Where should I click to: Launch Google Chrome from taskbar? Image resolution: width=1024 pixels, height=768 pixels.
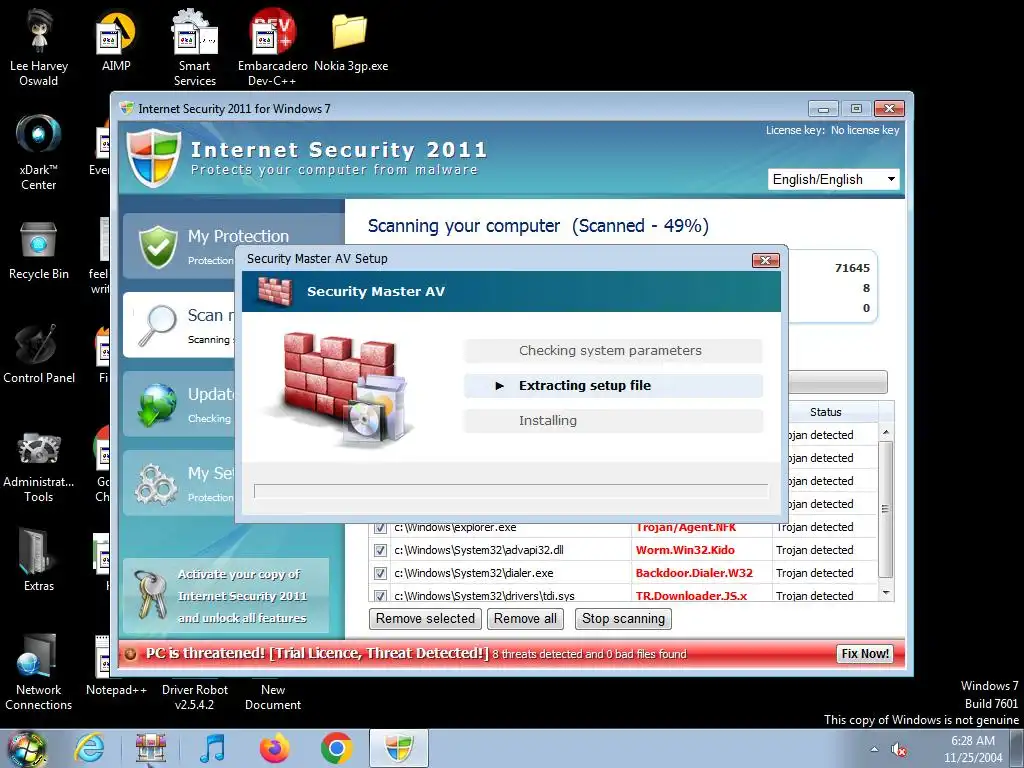(x=336, y=748)
